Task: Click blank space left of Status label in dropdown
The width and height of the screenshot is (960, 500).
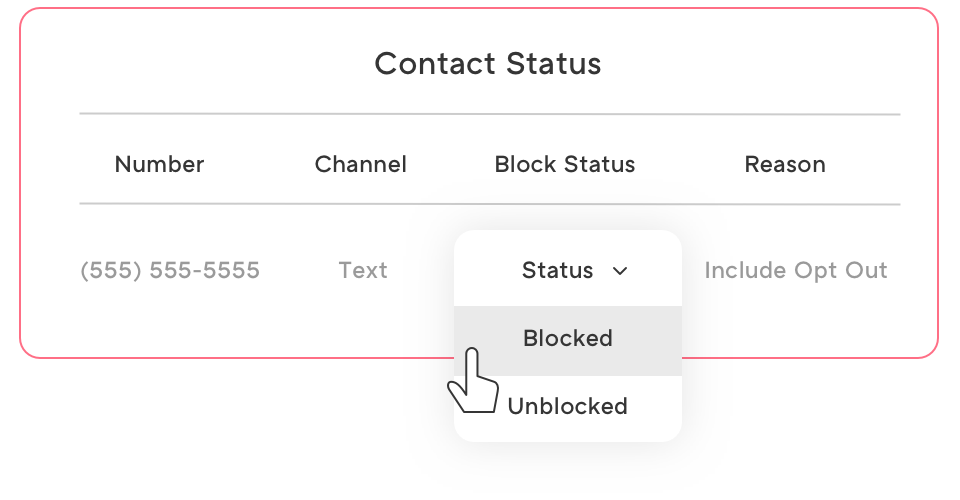Action: [x=487, y=270]
